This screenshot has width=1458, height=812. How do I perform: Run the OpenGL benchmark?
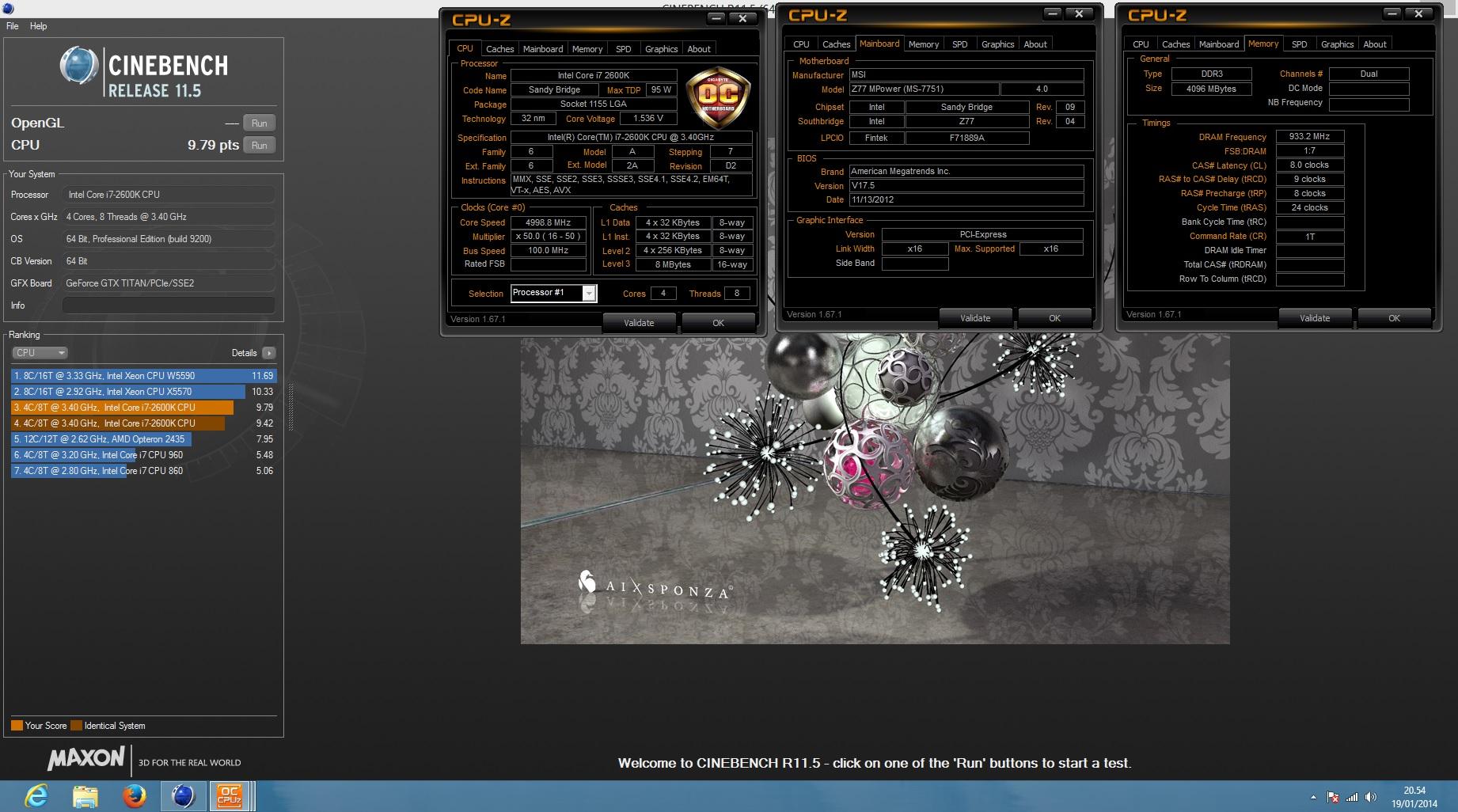(x=259, y=123)
